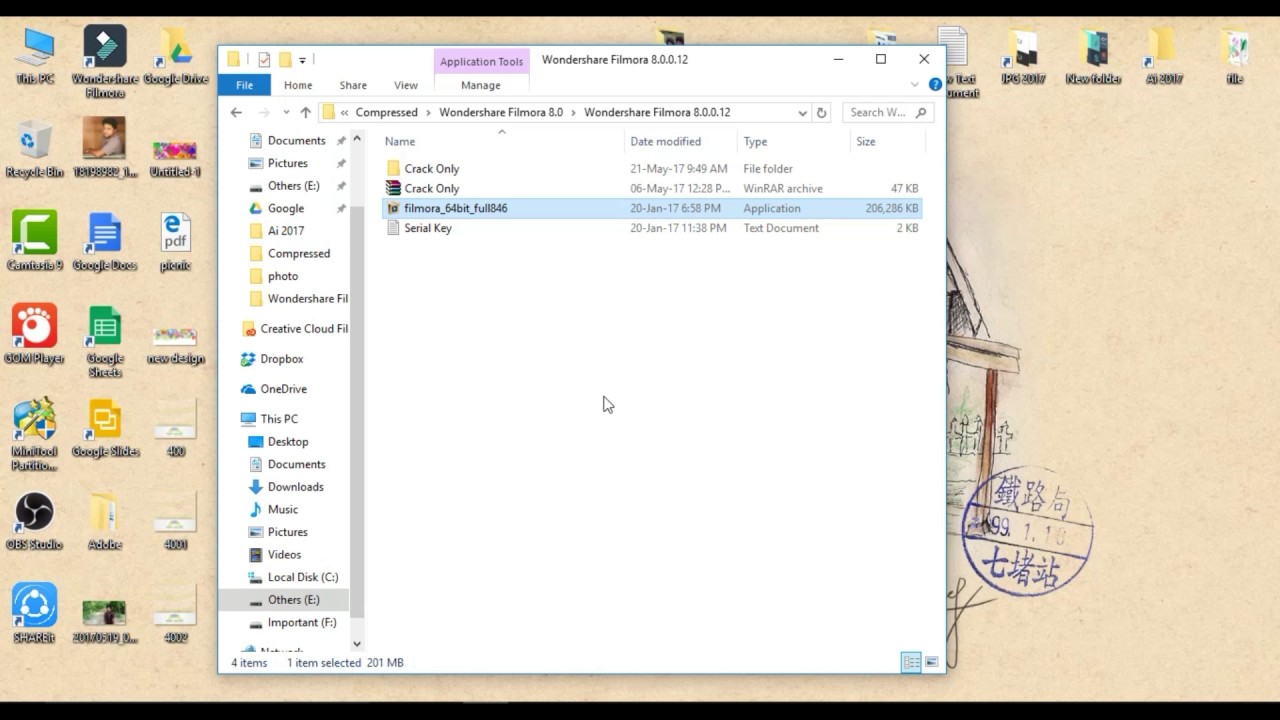This screenshot has height=720, width=1280.
Task: Refresh the current folder view
Action: click(822, 113)
